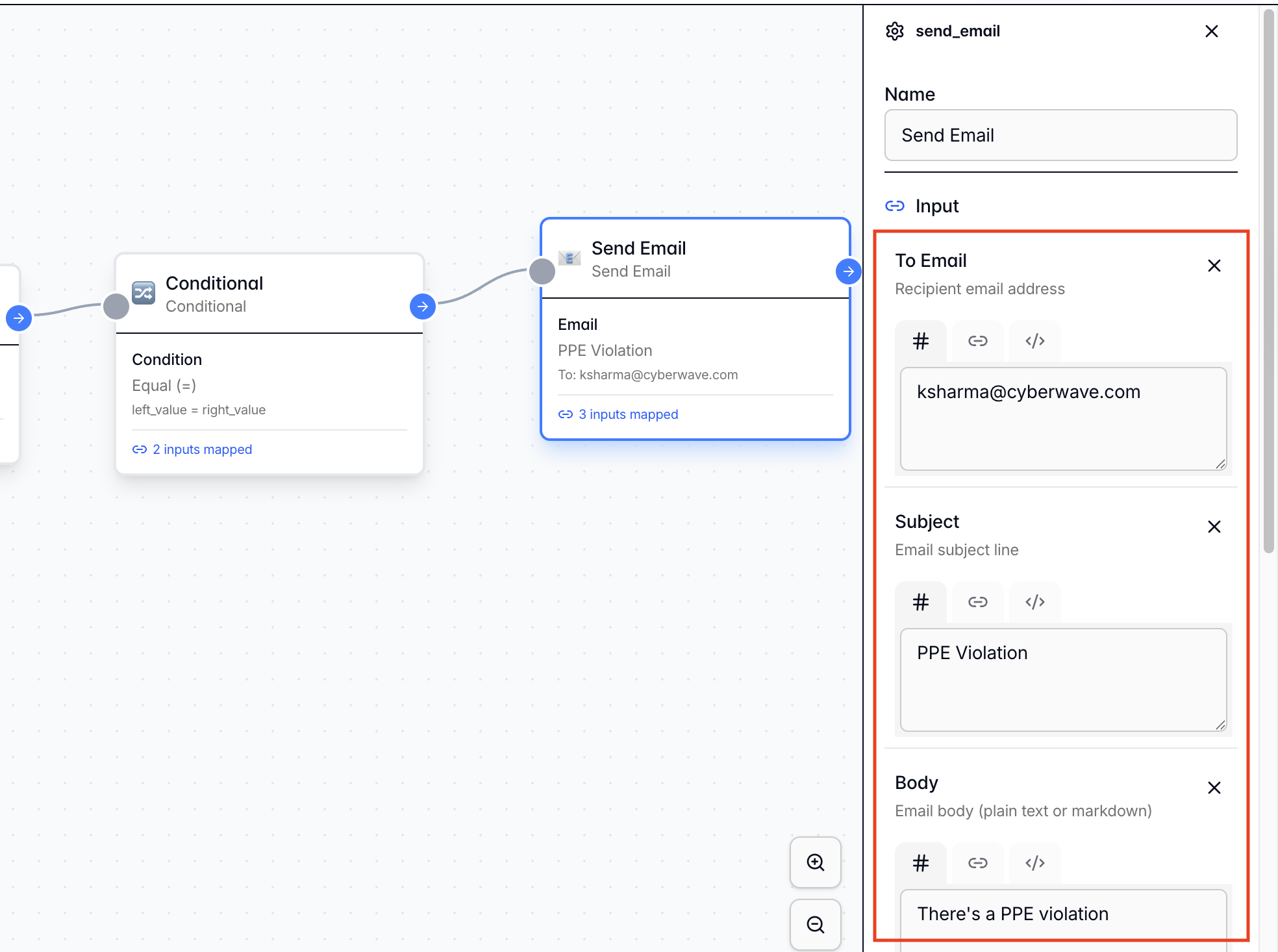Click the zoom in magnifier button
The height and width of the screenshot is (952, 1278).
(815, 862)
